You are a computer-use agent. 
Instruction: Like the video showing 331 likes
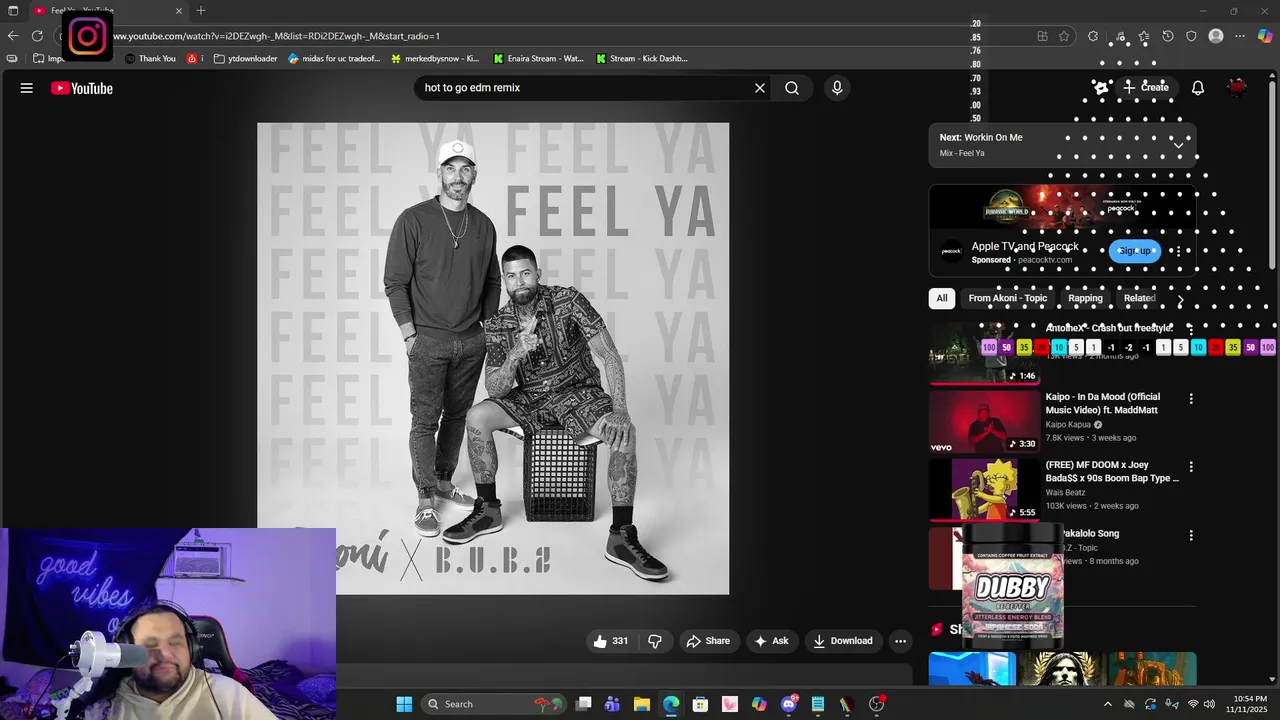[x=610, y=641]
